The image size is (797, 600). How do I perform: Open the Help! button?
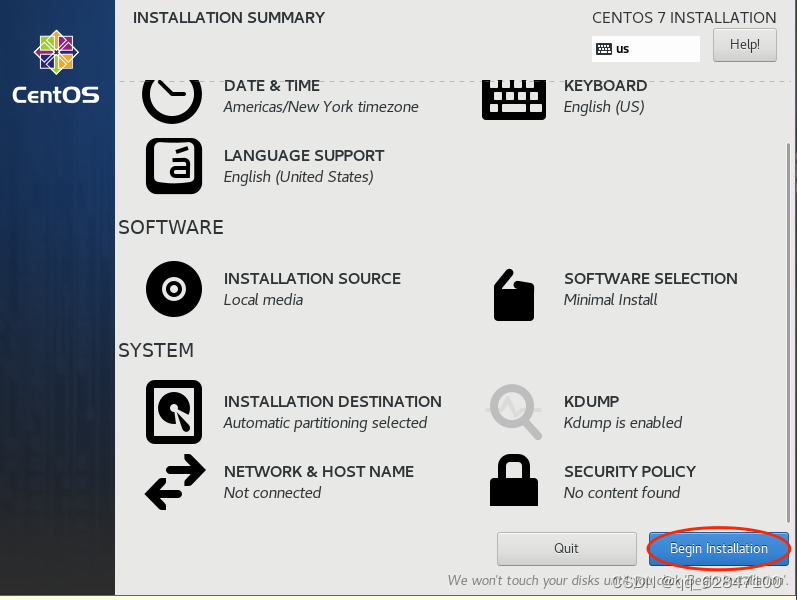point(745,45)
